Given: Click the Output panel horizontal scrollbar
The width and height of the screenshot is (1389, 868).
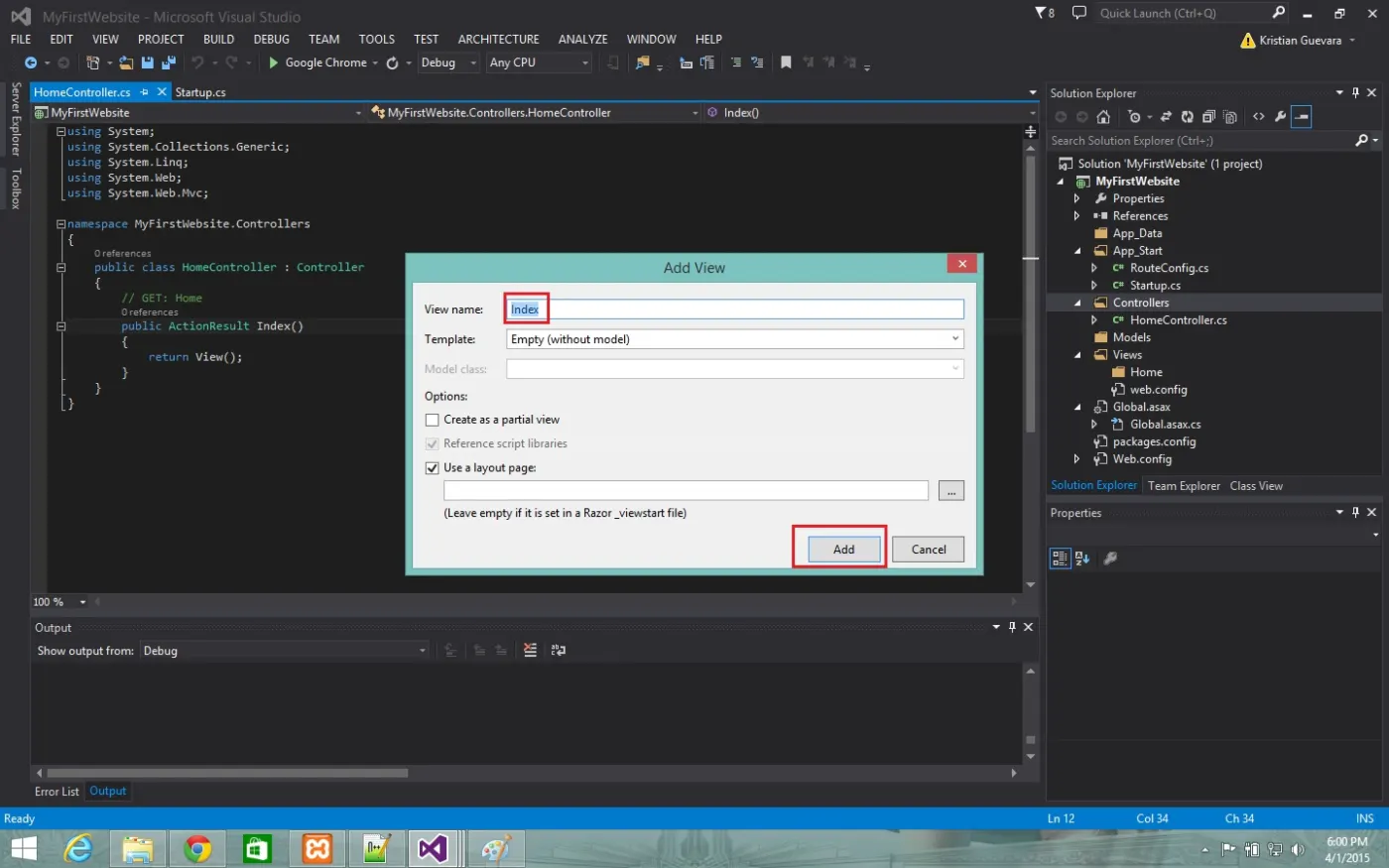Looking at the screenshot, I should pyautogui.click(x=526, y=773).
